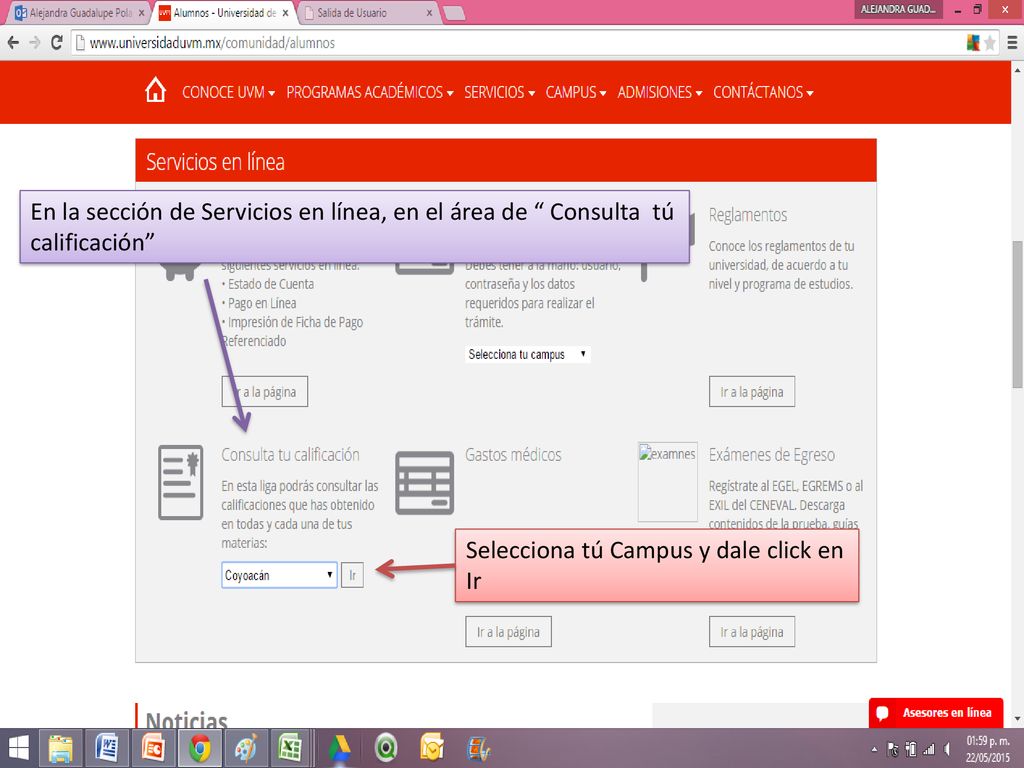The height and width of the screenshot is (768, 1024).
Task: Click the clock and date in taskbar
Action: (x=987, y=749)
